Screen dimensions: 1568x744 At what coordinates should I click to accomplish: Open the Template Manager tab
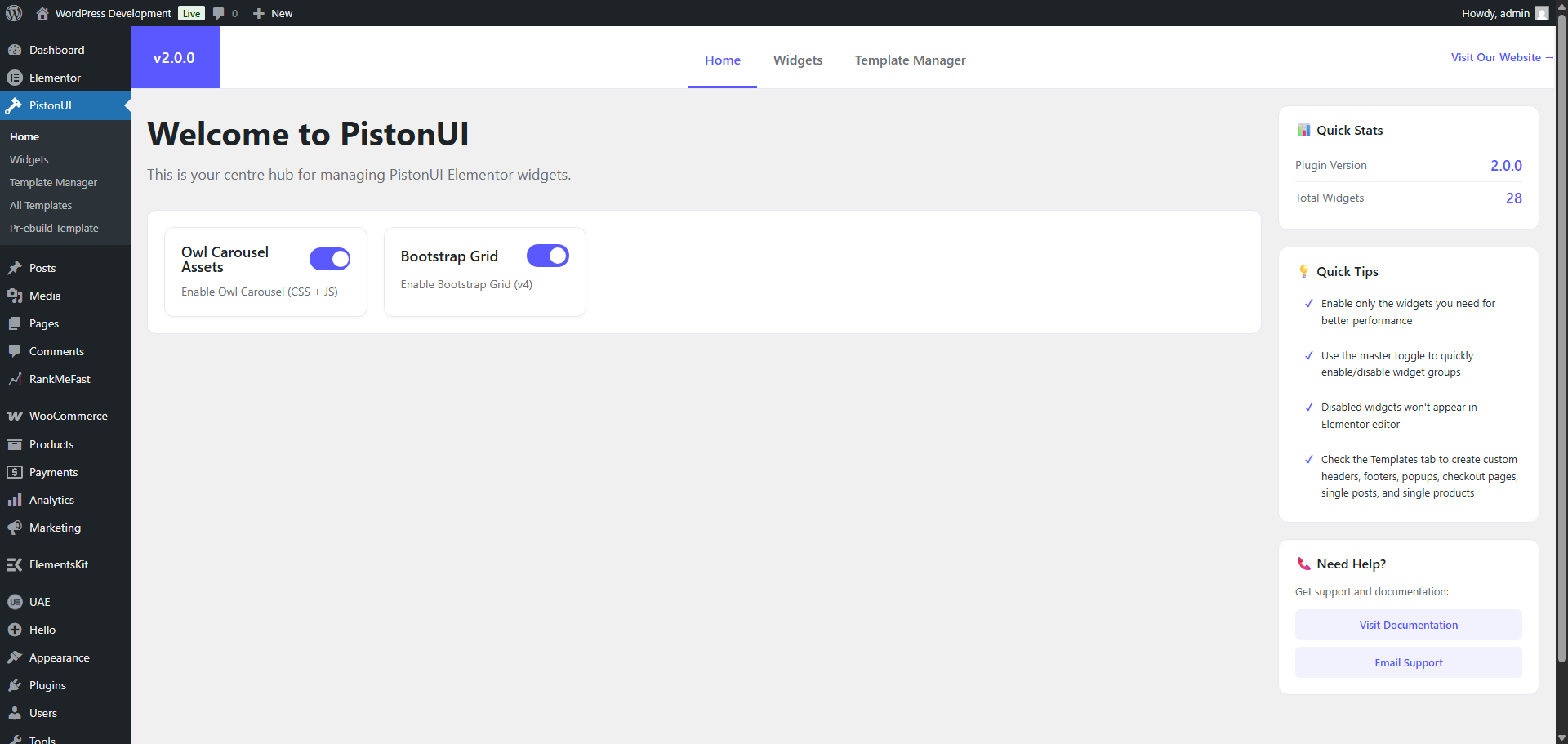coord(911,60)
